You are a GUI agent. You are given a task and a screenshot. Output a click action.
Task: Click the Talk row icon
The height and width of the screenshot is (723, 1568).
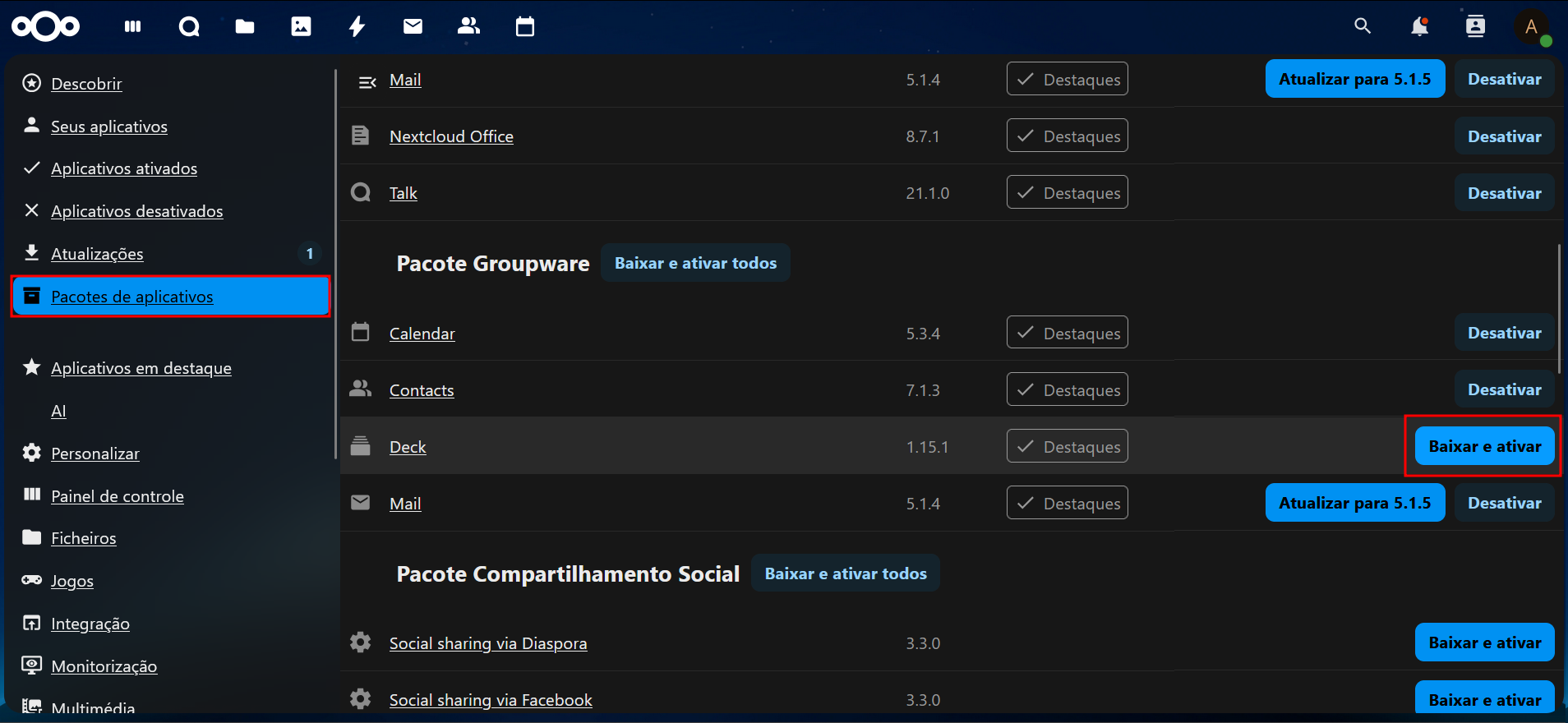coord(360,192)
